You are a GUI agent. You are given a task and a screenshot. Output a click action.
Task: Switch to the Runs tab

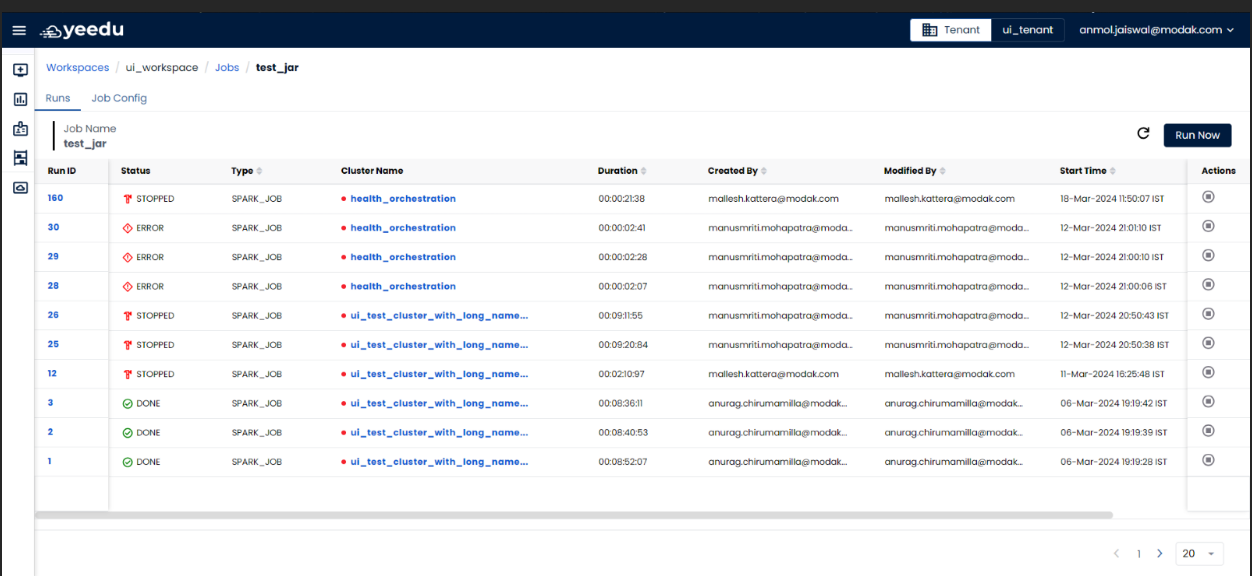point(58,98)
